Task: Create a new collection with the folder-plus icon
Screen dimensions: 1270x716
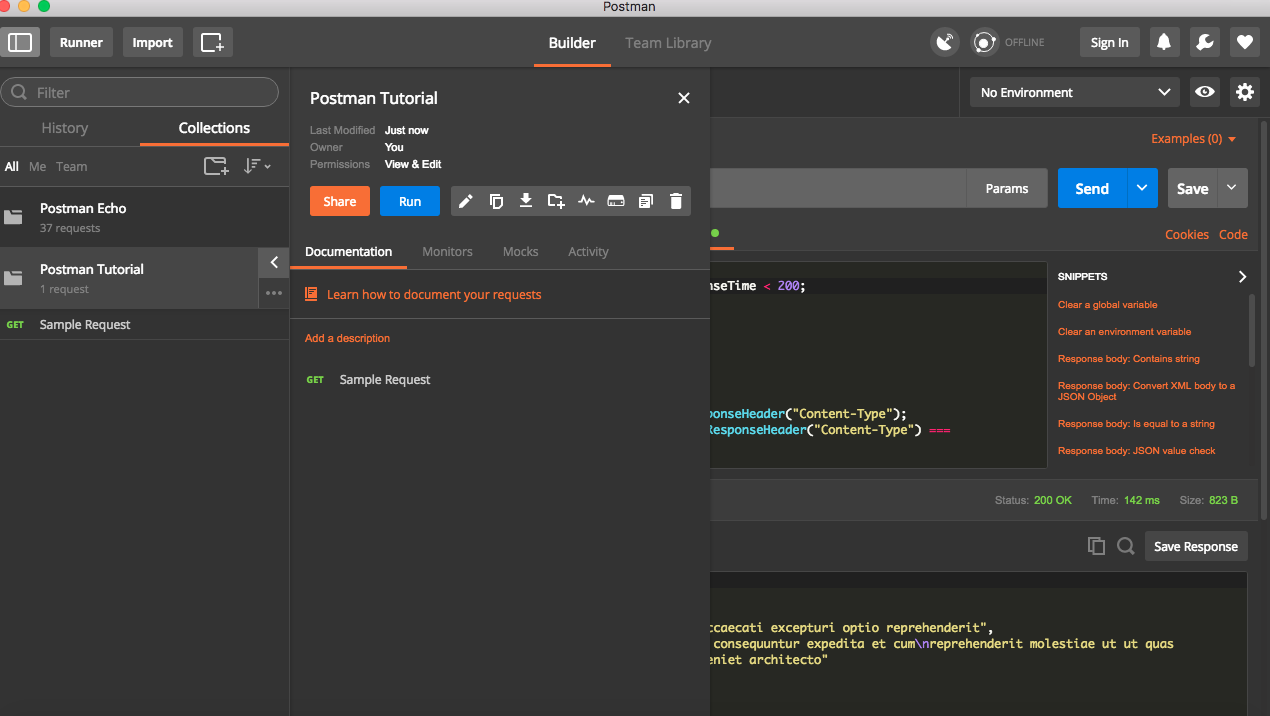Action: coord(216,166)
